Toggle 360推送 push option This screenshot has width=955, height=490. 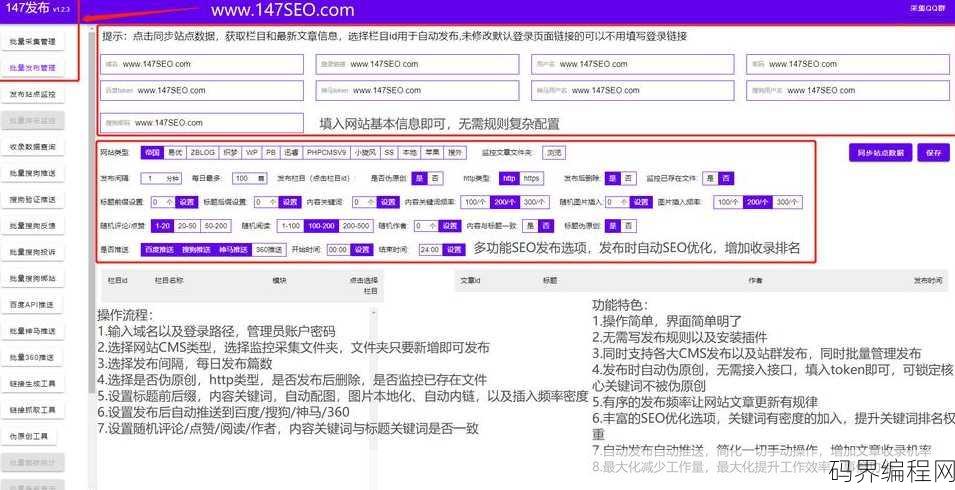(x=269, y=250)
